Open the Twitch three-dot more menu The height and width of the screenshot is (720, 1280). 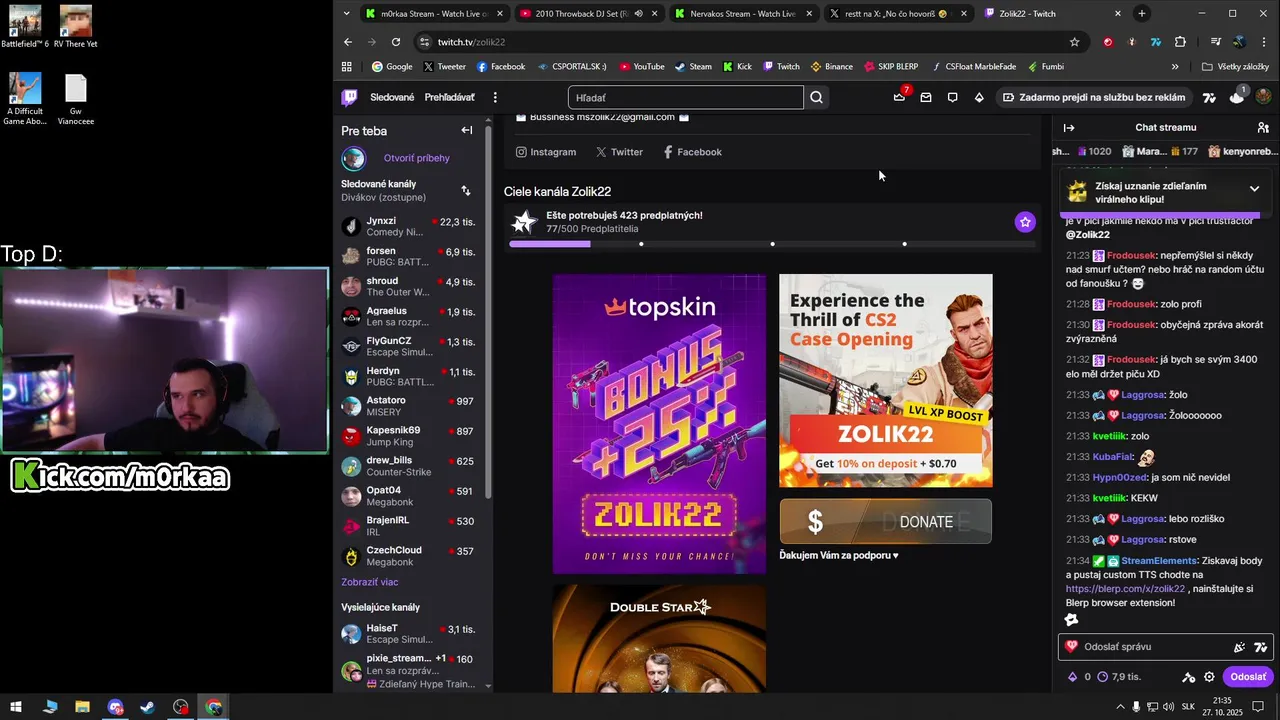(495, 97)
